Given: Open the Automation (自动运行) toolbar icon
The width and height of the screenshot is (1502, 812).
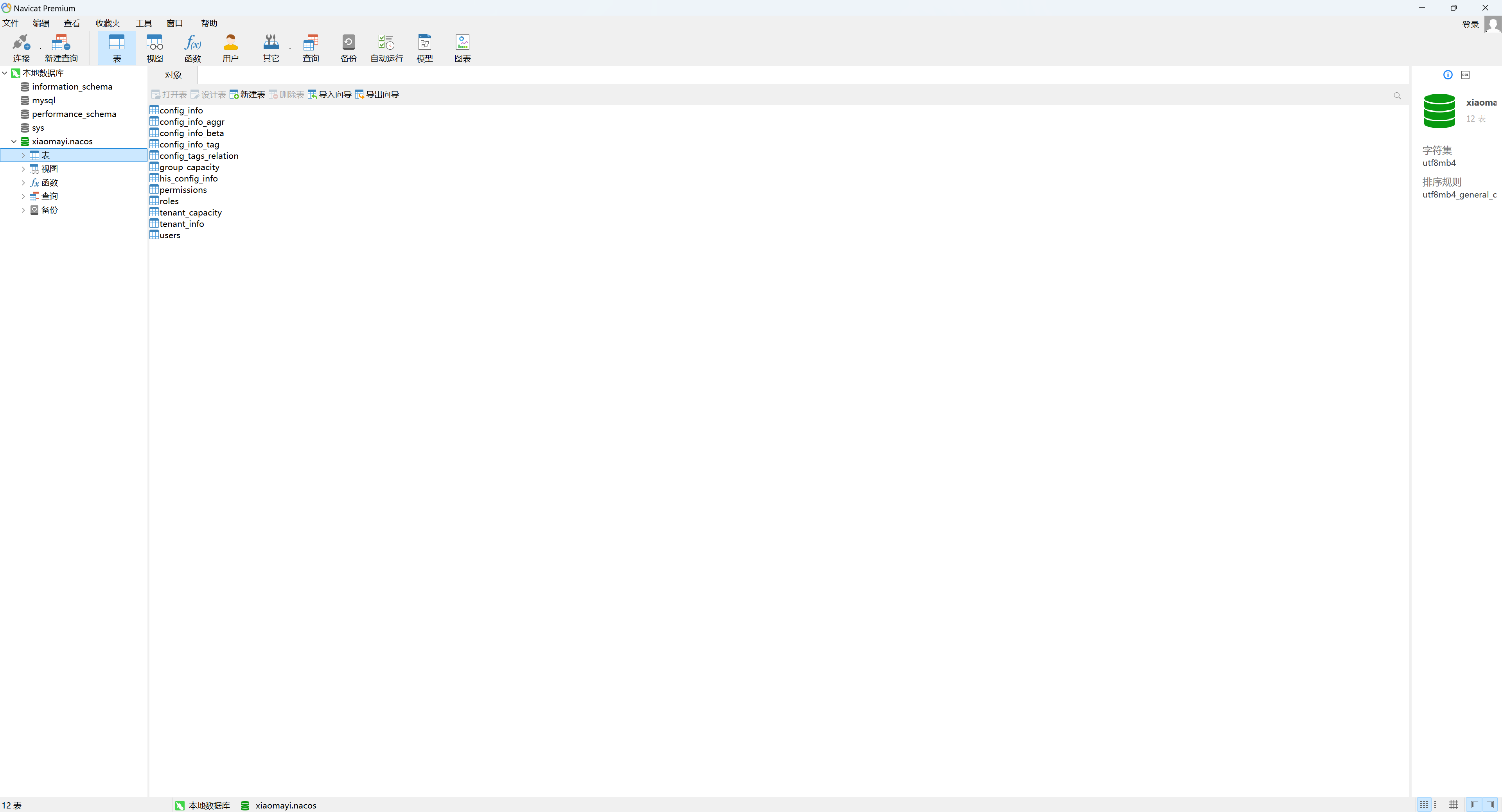Looking at the screenshot, I should point(386,49).
